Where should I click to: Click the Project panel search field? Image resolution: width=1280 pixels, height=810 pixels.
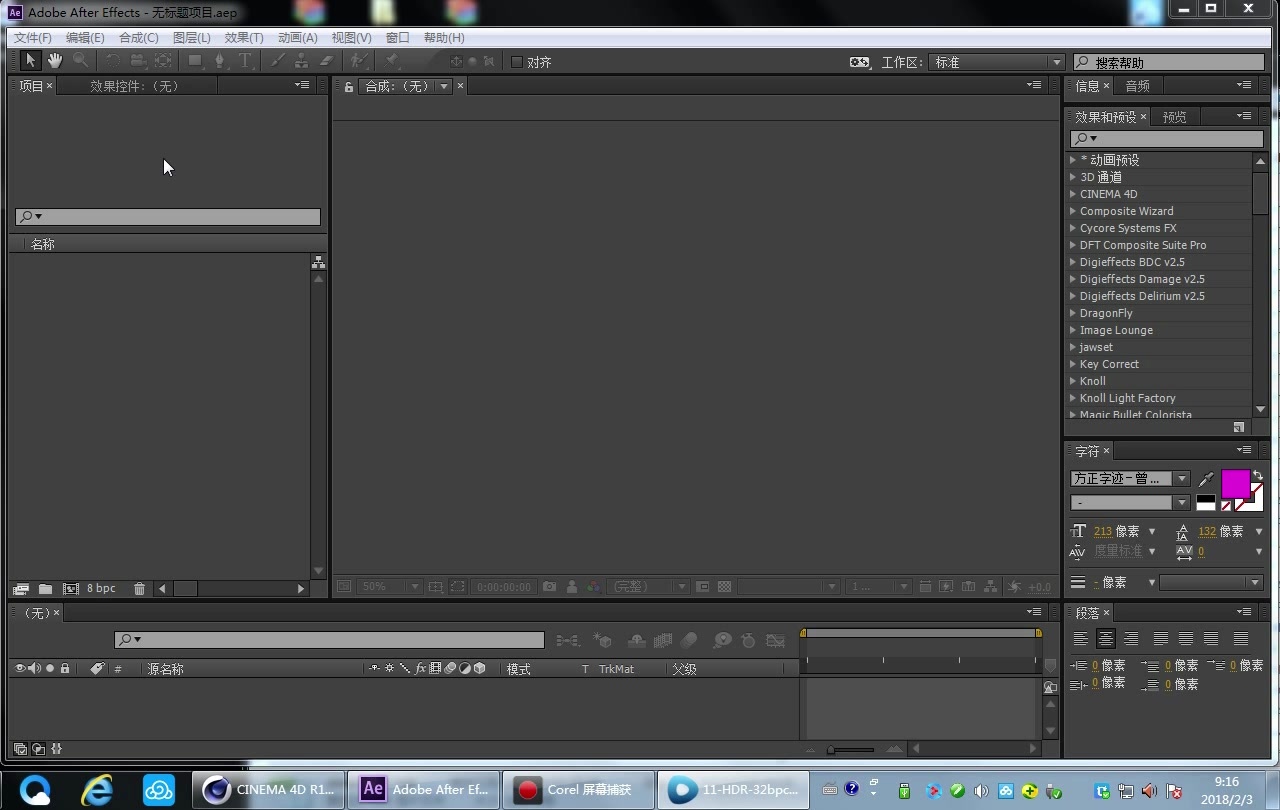point(168,217)
